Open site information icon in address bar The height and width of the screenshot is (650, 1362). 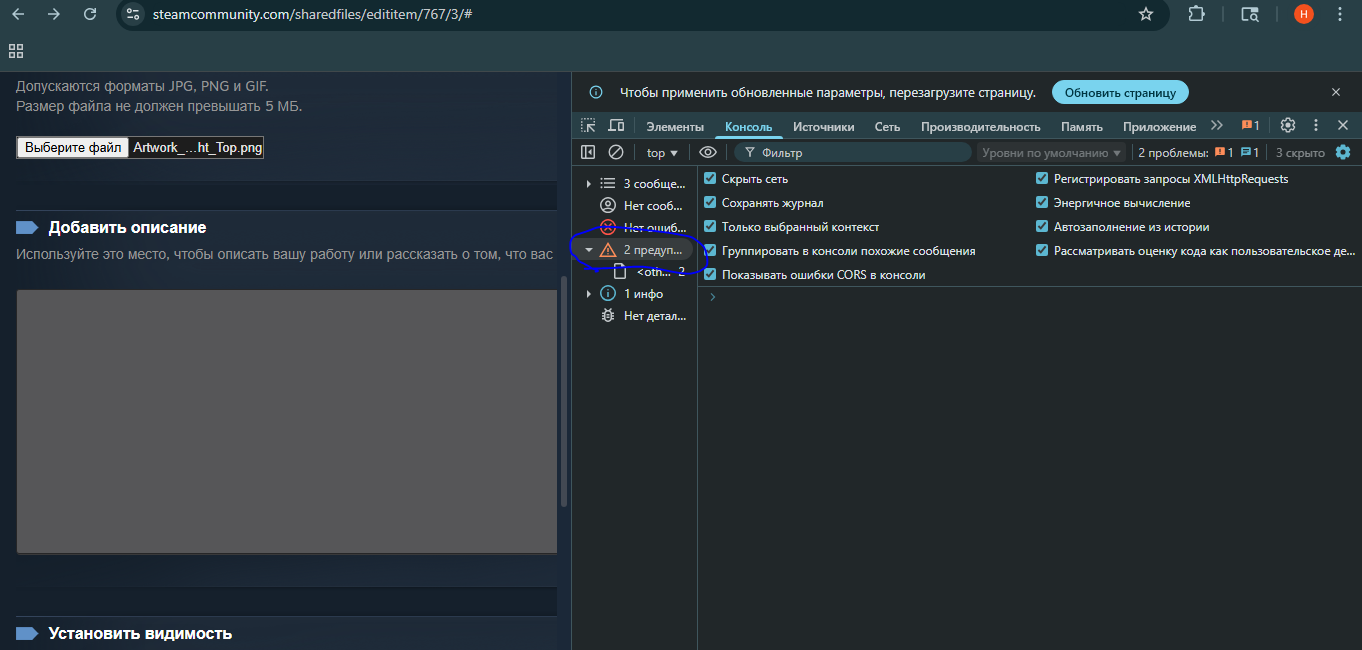[133, 14]
